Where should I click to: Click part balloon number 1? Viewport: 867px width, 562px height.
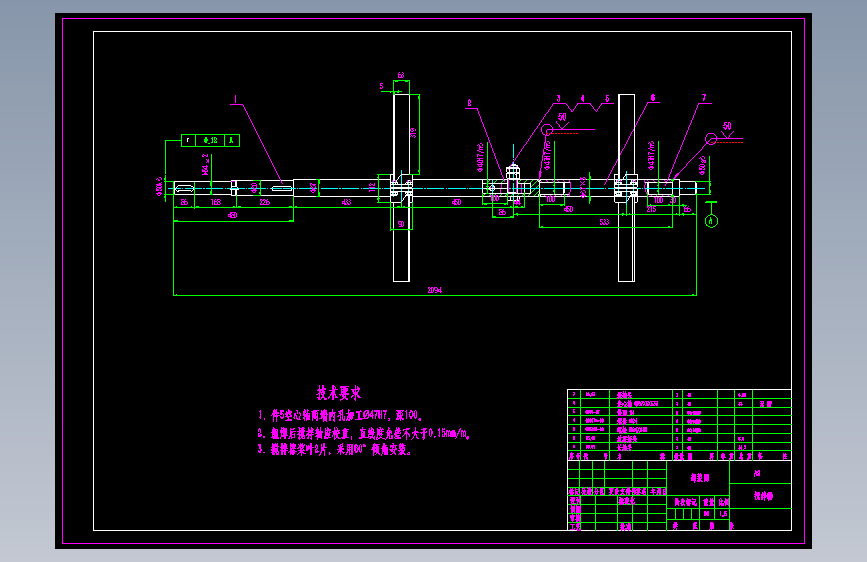click(x=236, y=100)
